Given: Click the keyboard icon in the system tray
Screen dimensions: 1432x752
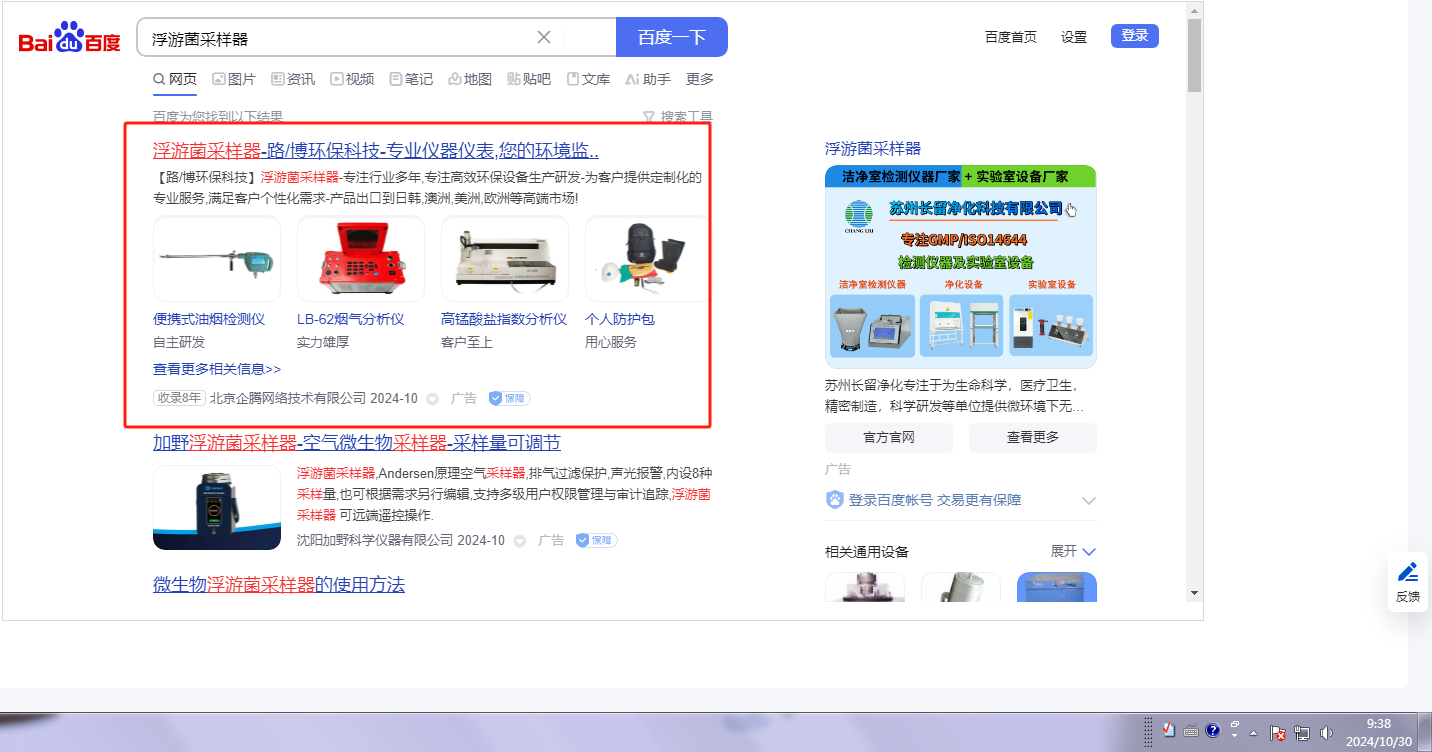Looking at the screenshot, I should pos(1191,731).
